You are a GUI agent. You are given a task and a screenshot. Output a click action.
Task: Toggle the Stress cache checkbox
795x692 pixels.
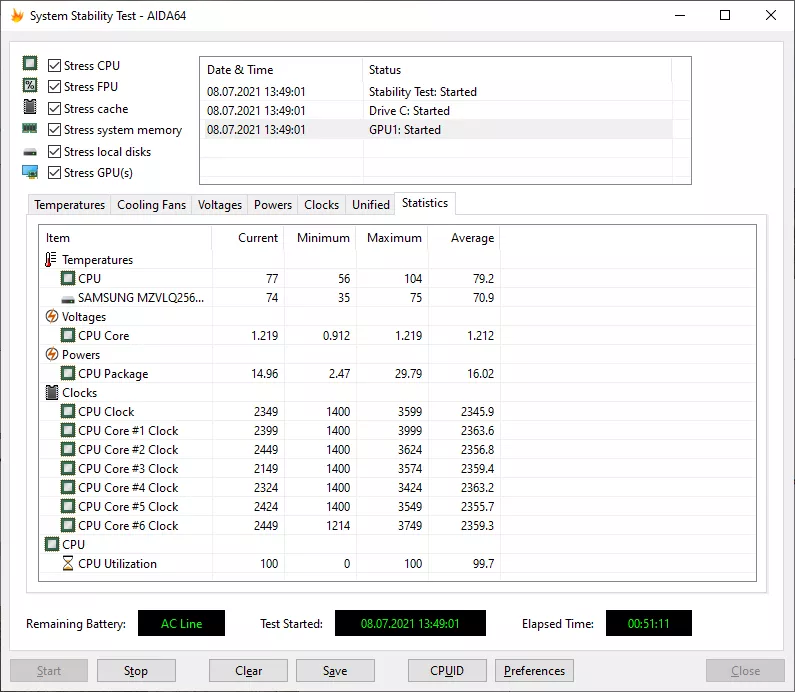point(54,108)
